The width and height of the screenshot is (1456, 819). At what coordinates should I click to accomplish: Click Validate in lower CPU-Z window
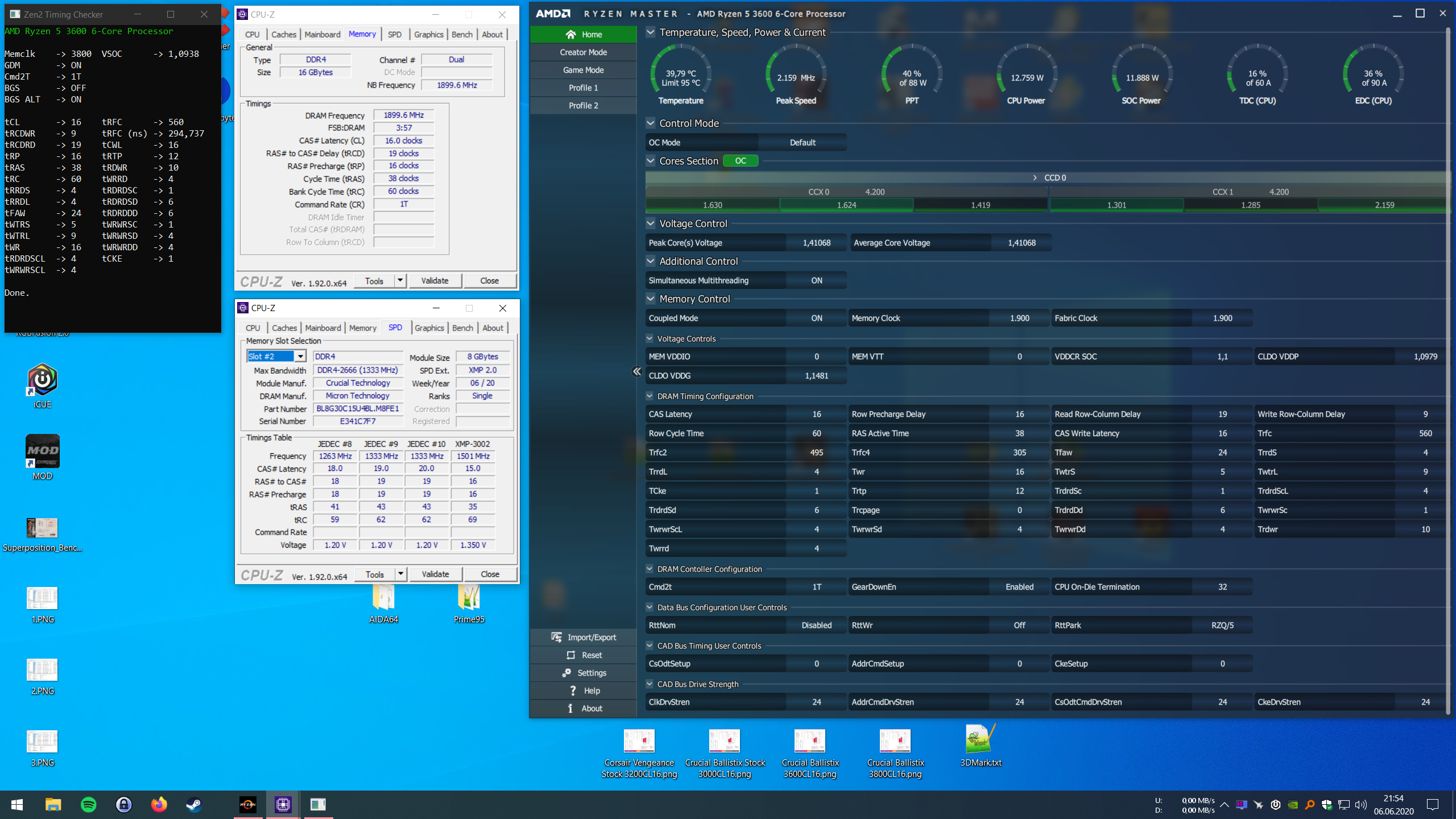[x=435, y=574]
